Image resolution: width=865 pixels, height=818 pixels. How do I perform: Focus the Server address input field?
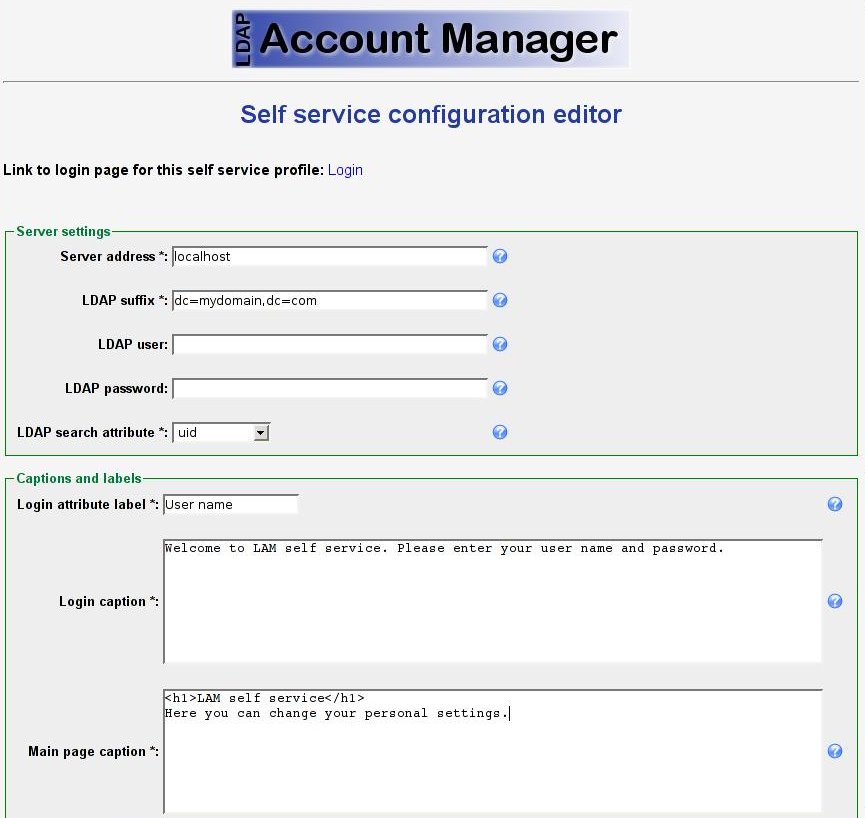330,257
